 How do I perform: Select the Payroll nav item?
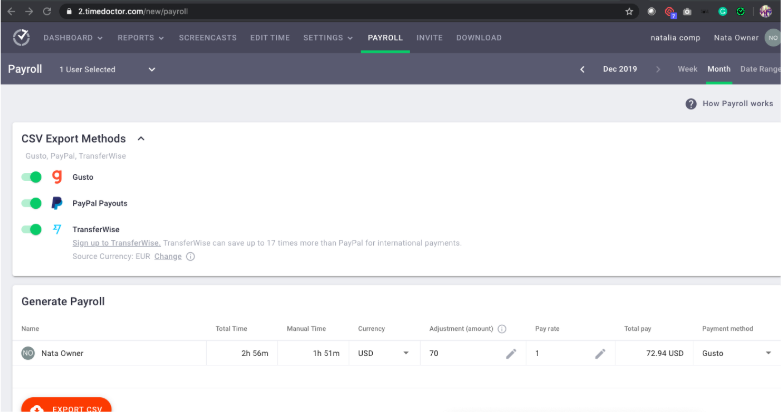385,38
